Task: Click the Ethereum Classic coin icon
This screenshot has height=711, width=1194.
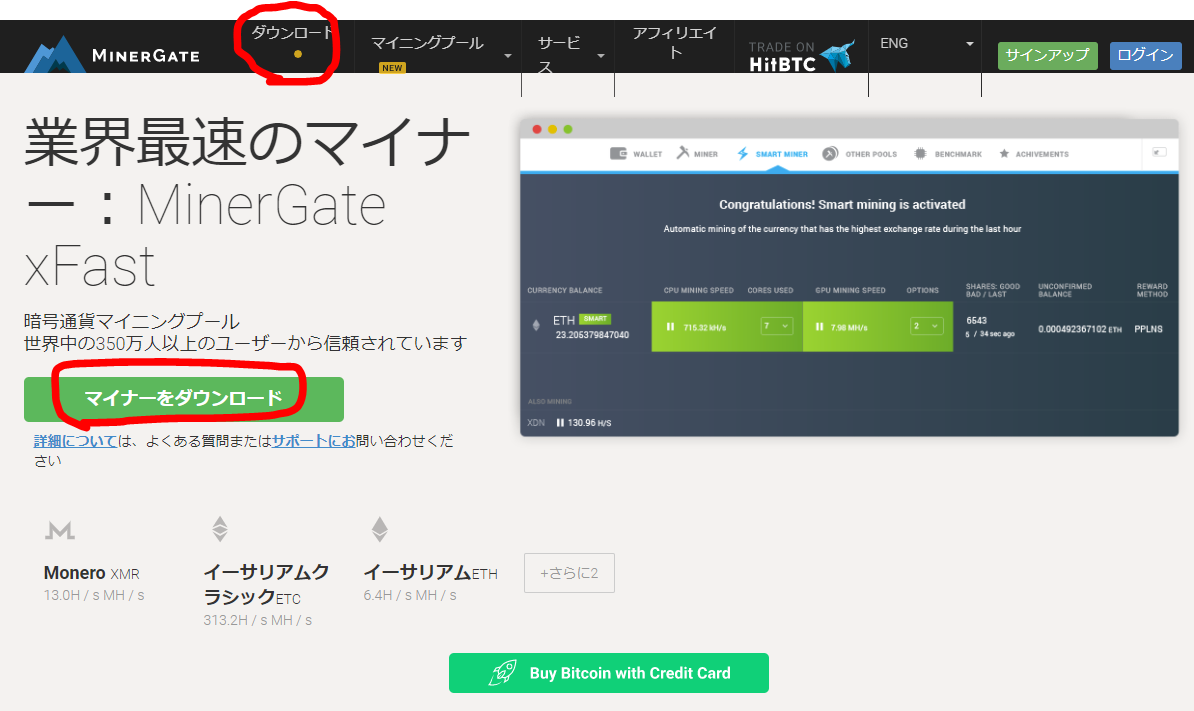Action: pyautogui.click(x=220, y=528)
